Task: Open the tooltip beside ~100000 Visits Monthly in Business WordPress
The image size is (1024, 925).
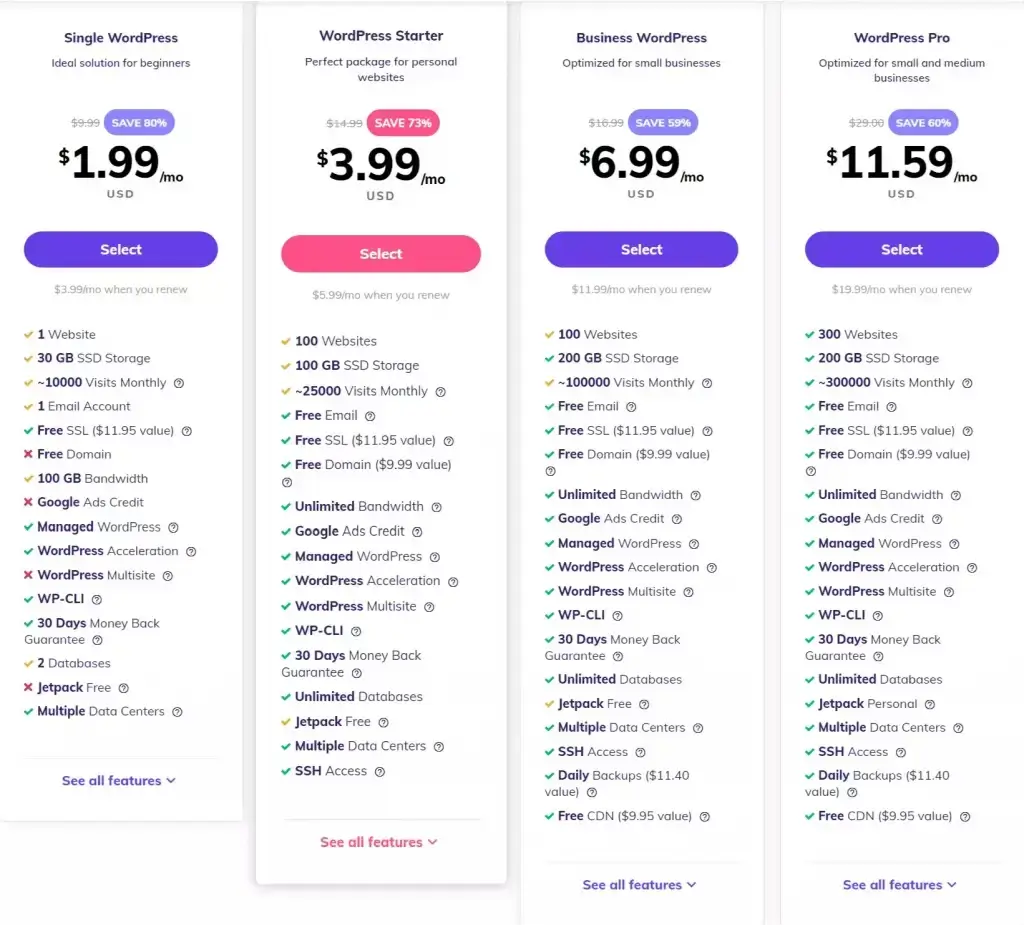Action: 708,382
